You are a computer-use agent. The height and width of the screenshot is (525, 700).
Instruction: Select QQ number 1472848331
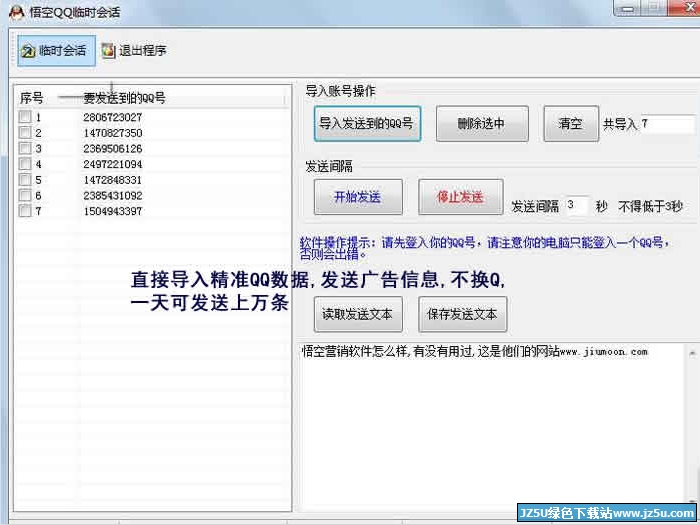click(x=112, y=180)
